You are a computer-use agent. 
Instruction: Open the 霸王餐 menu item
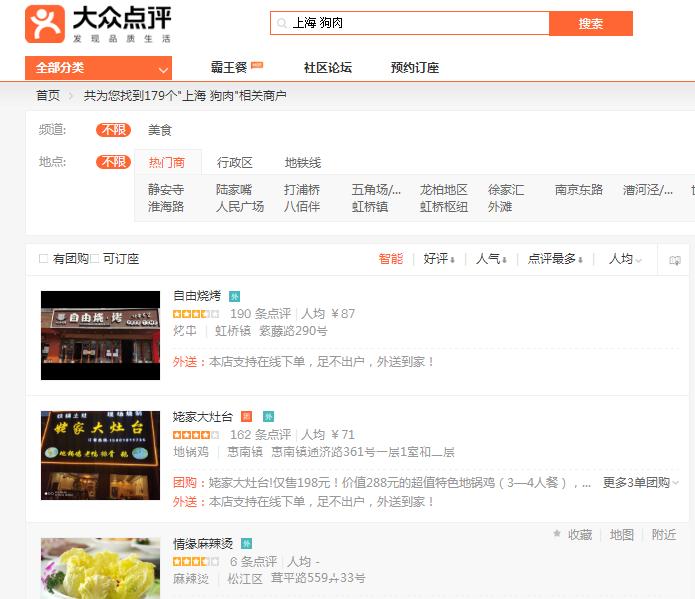(229, 67)
